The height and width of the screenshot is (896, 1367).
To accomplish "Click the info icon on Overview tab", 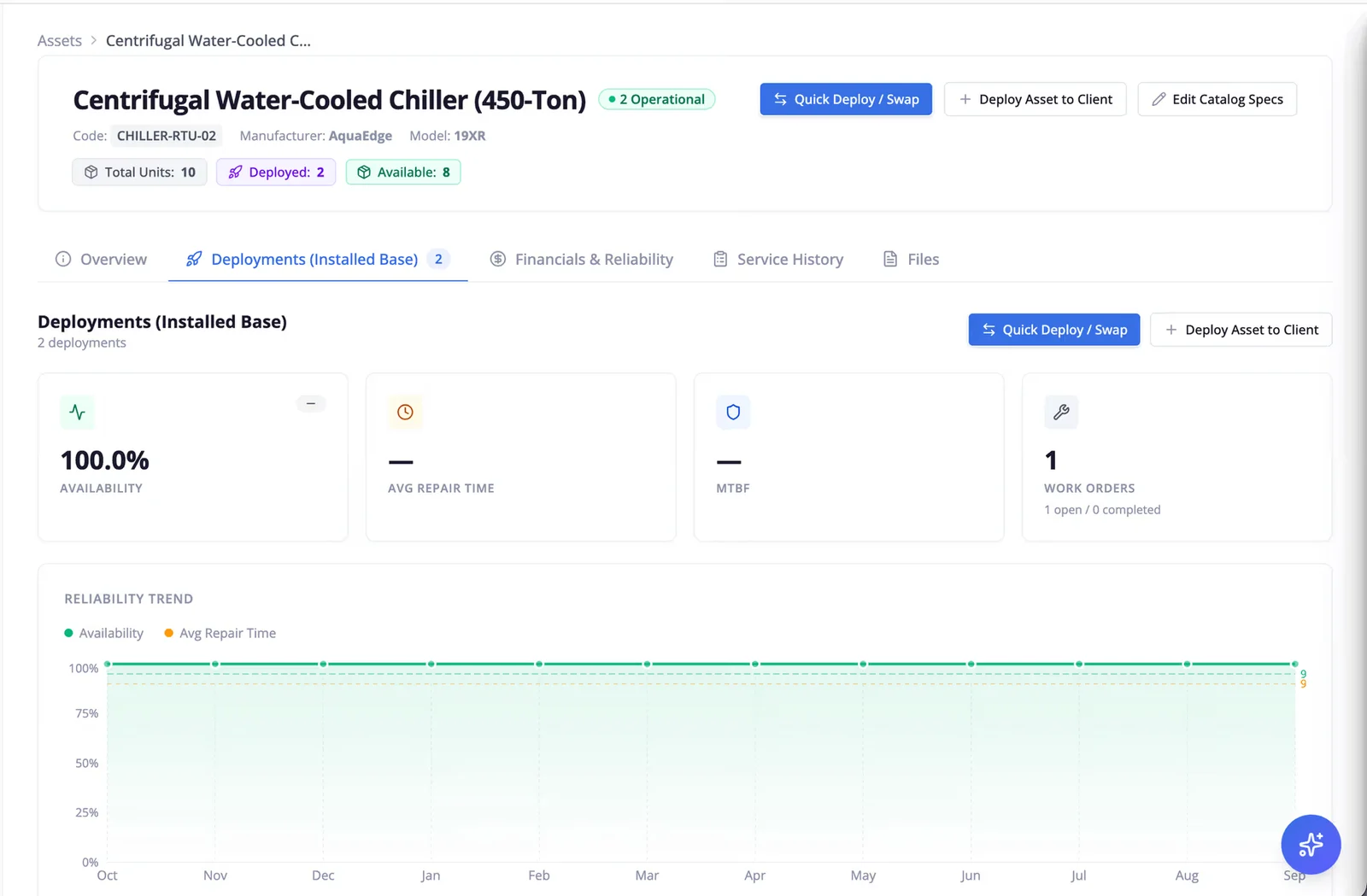I will pos(63,259).
